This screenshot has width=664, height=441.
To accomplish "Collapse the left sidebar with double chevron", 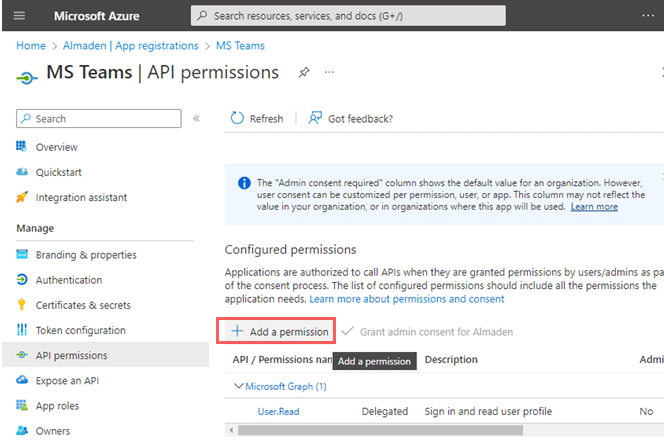I will (197, 118).
